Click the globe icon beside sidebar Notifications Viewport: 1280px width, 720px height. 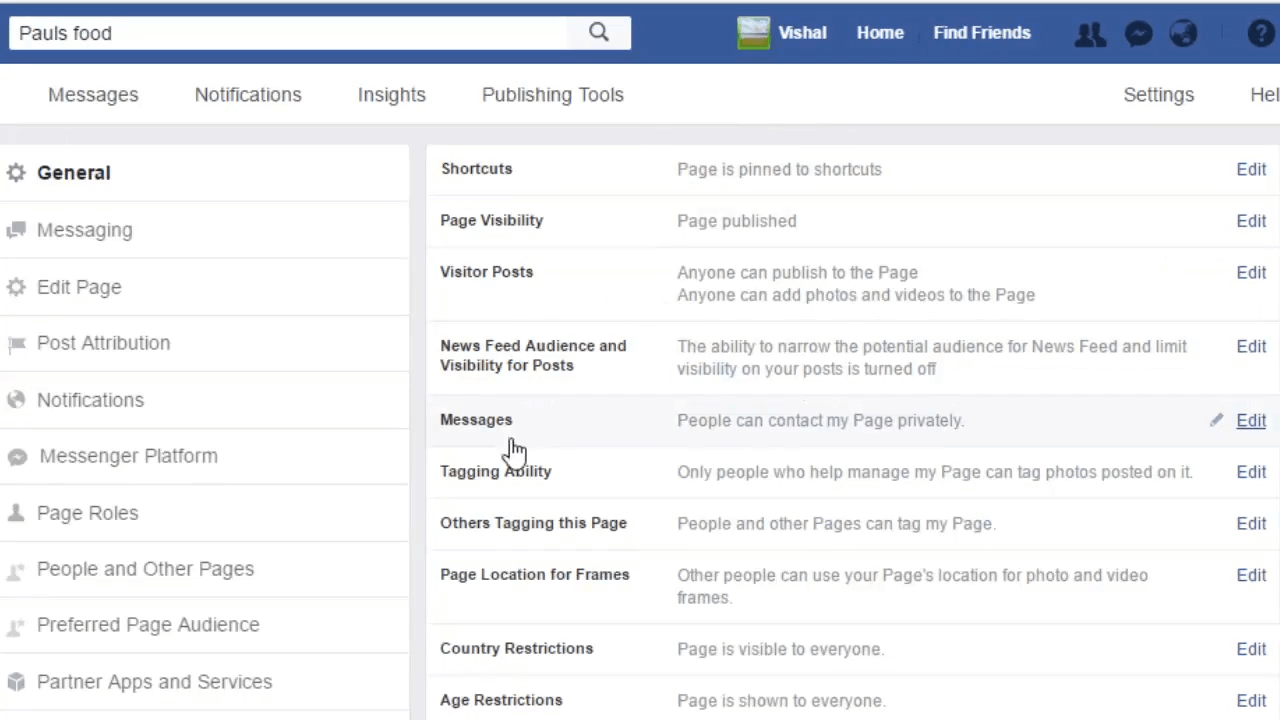(x=16, y=400)
